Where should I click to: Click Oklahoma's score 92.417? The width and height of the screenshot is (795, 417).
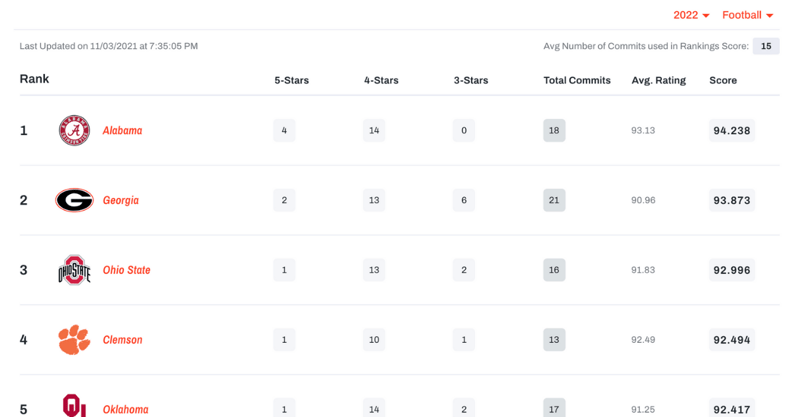point(732,408)
